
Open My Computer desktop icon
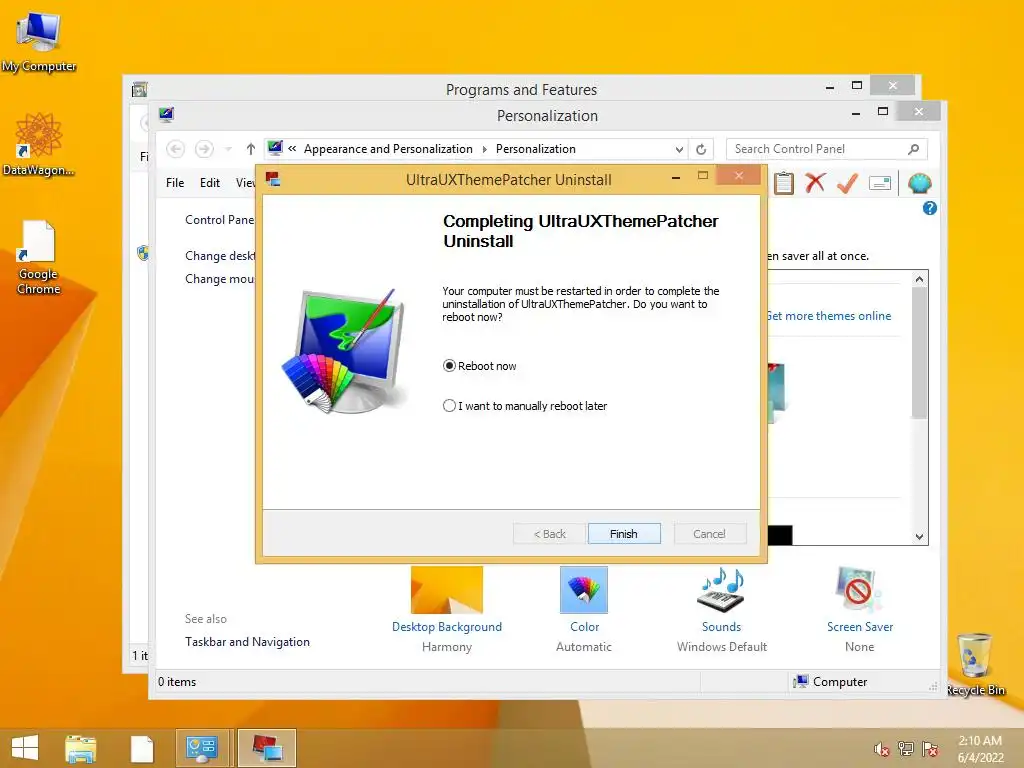(x=39, y=40)
